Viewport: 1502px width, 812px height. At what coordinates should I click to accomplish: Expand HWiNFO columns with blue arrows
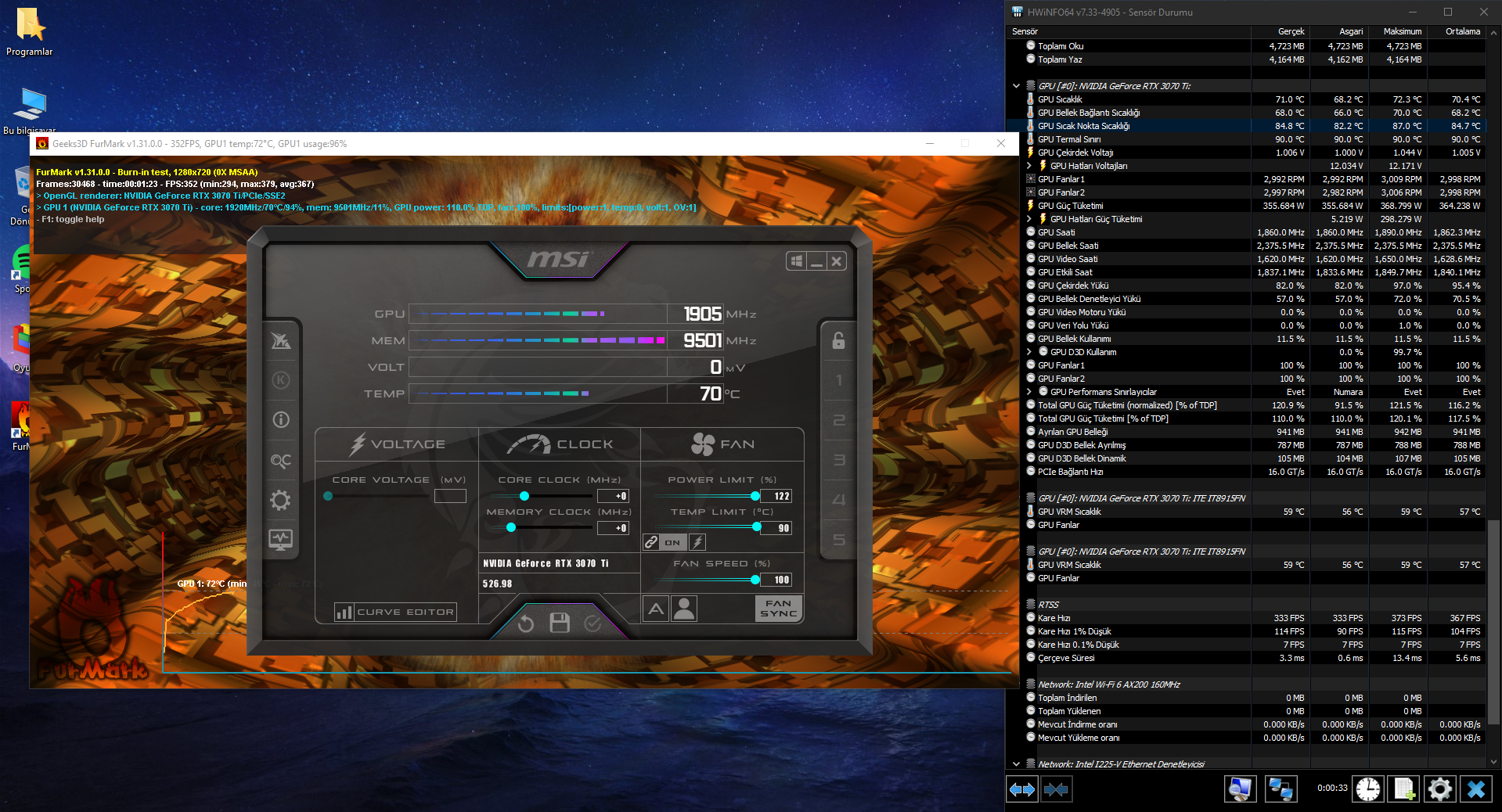1022,789
